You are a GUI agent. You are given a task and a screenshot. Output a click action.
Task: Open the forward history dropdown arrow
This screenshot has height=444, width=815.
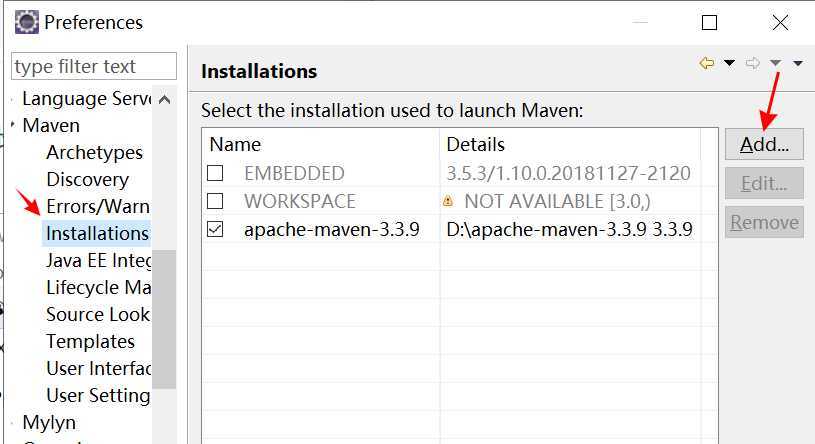click(775, 63)
